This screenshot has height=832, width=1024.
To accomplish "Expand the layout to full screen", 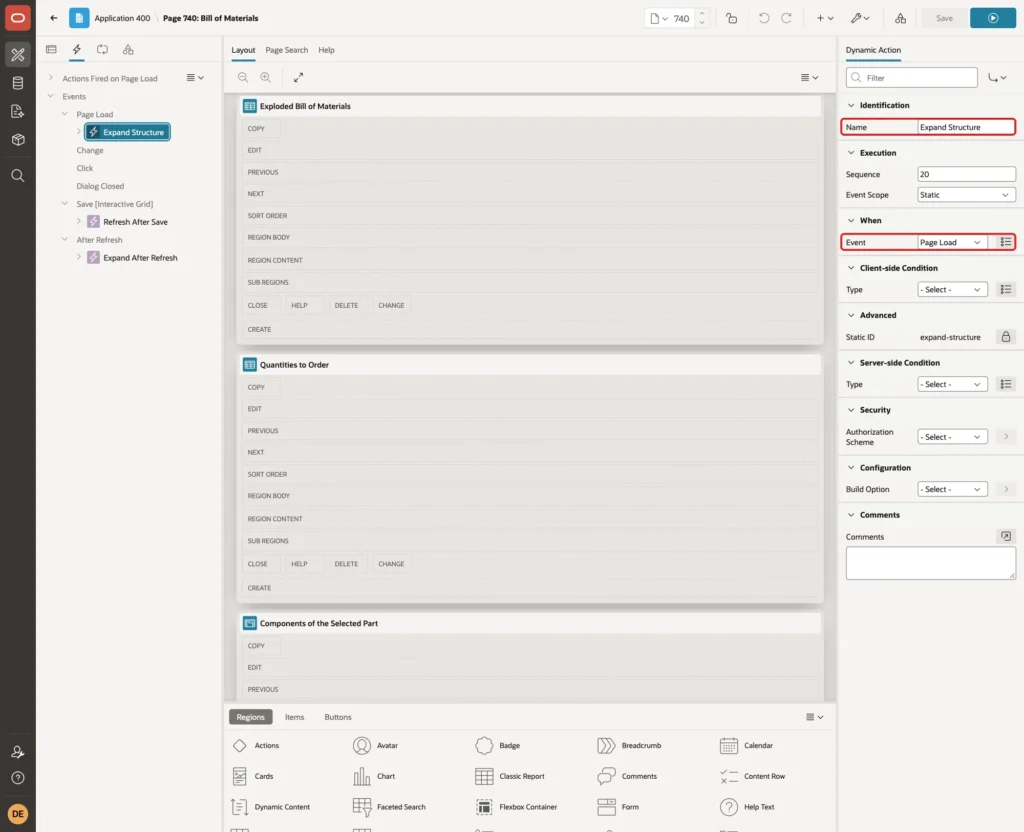I will click(x=298, y=77).
